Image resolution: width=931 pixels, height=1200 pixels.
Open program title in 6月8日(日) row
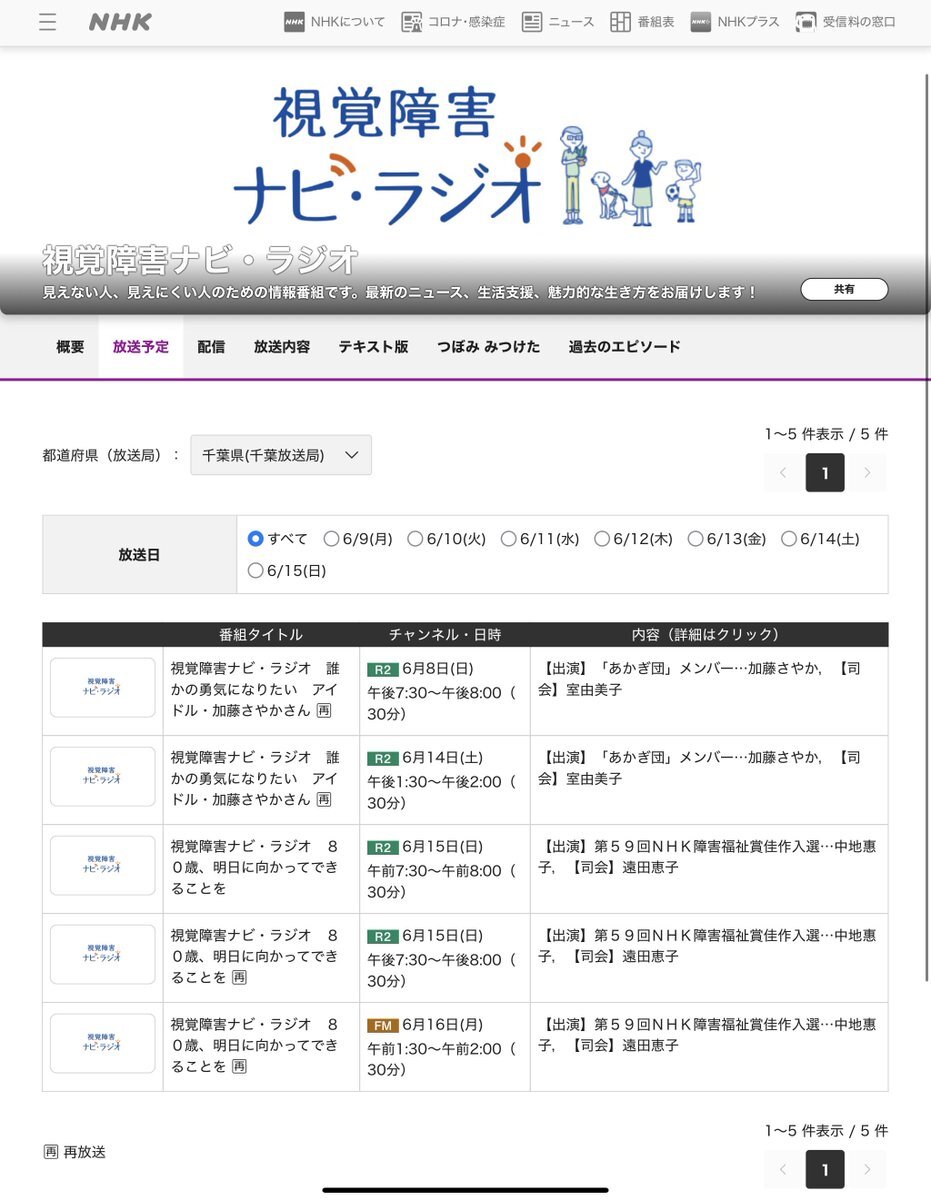[x=256, y=690]
